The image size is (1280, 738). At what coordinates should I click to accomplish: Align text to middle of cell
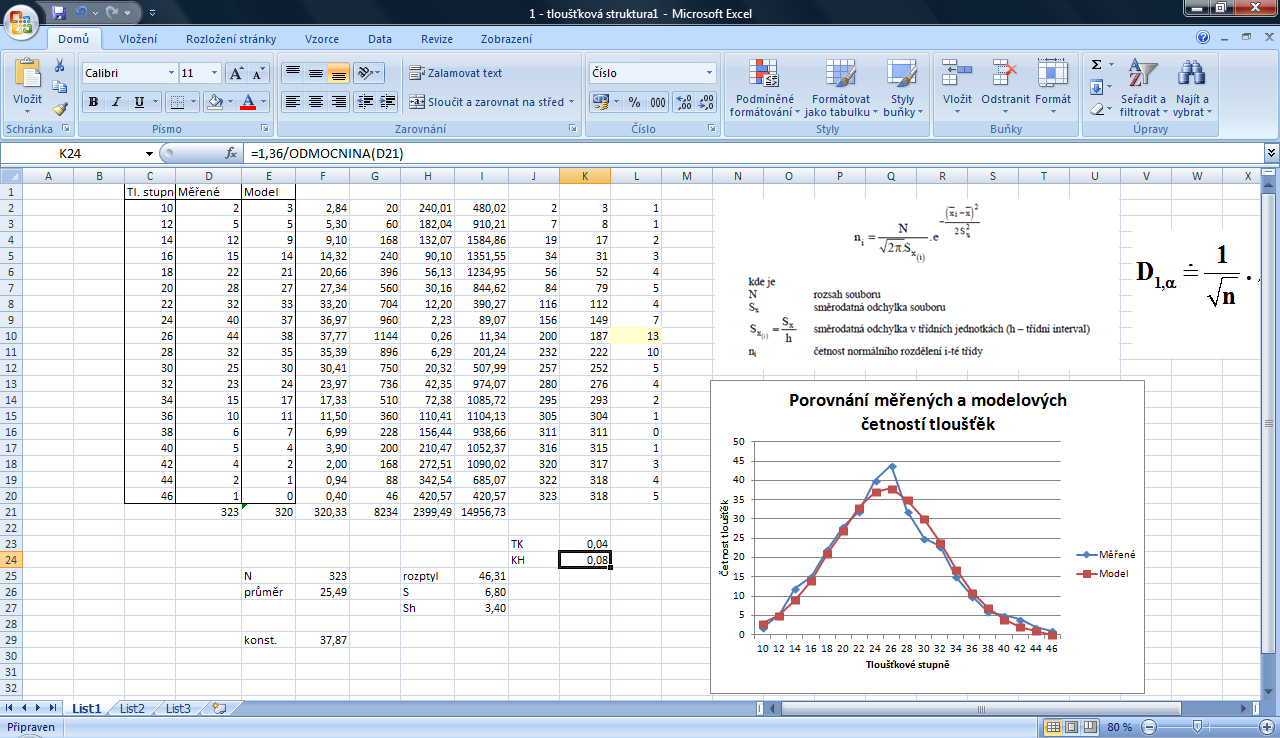pyautogui.click(x=315, y=73)
